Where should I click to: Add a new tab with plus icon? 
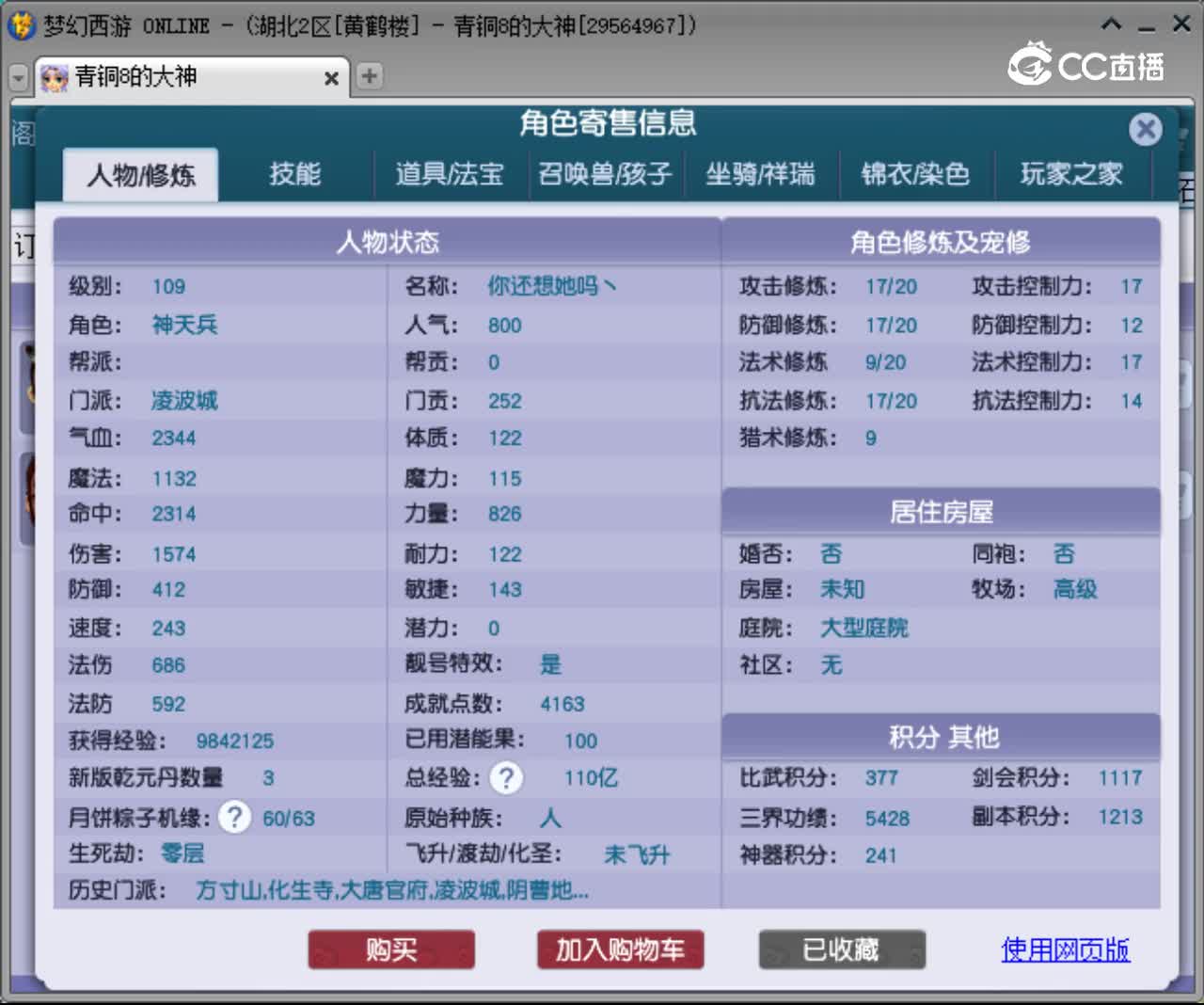pyautogui.click(x=370, y=76)
